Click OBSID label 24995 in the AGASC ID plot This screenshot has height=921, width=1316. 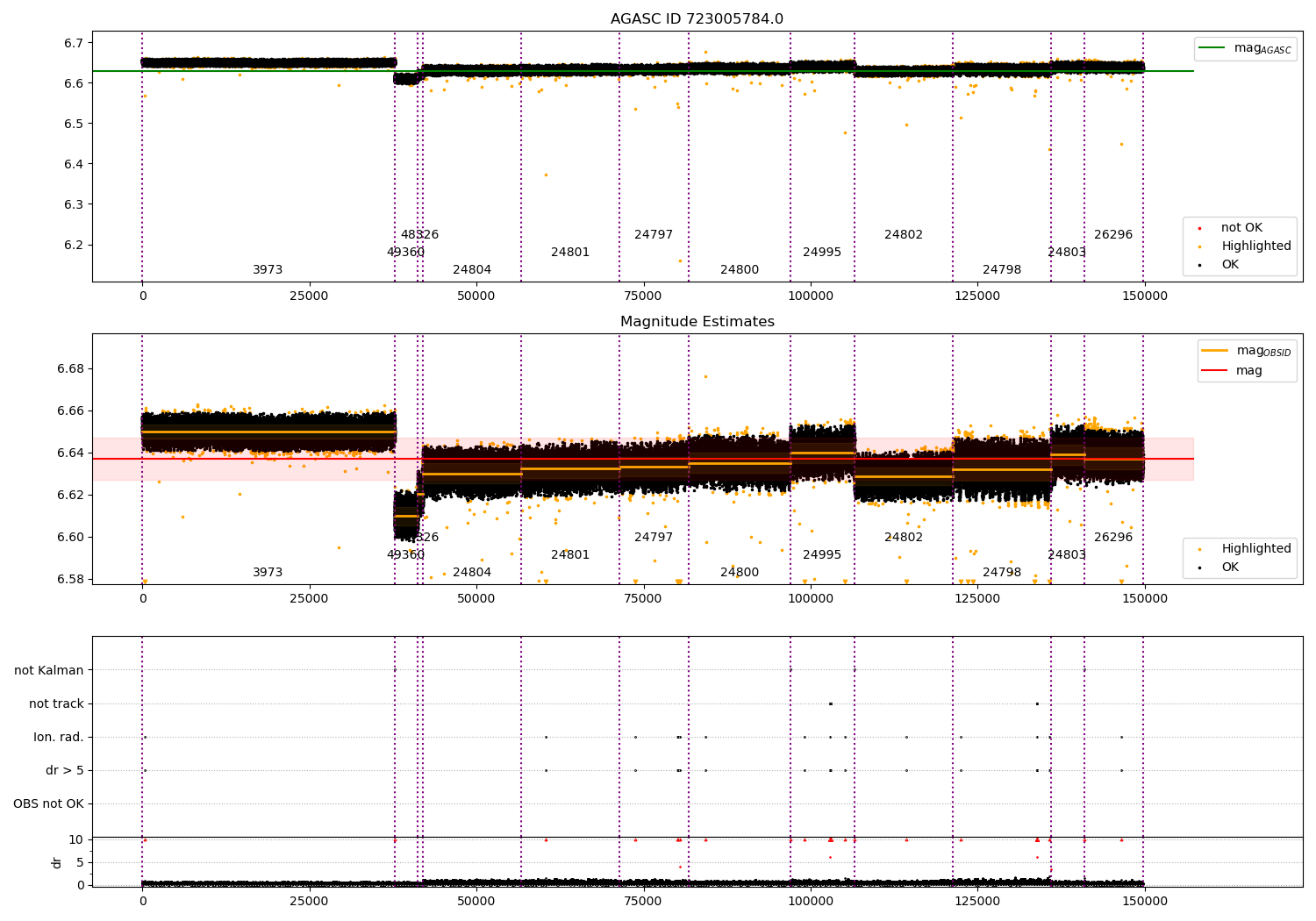[x=822, y=253]
